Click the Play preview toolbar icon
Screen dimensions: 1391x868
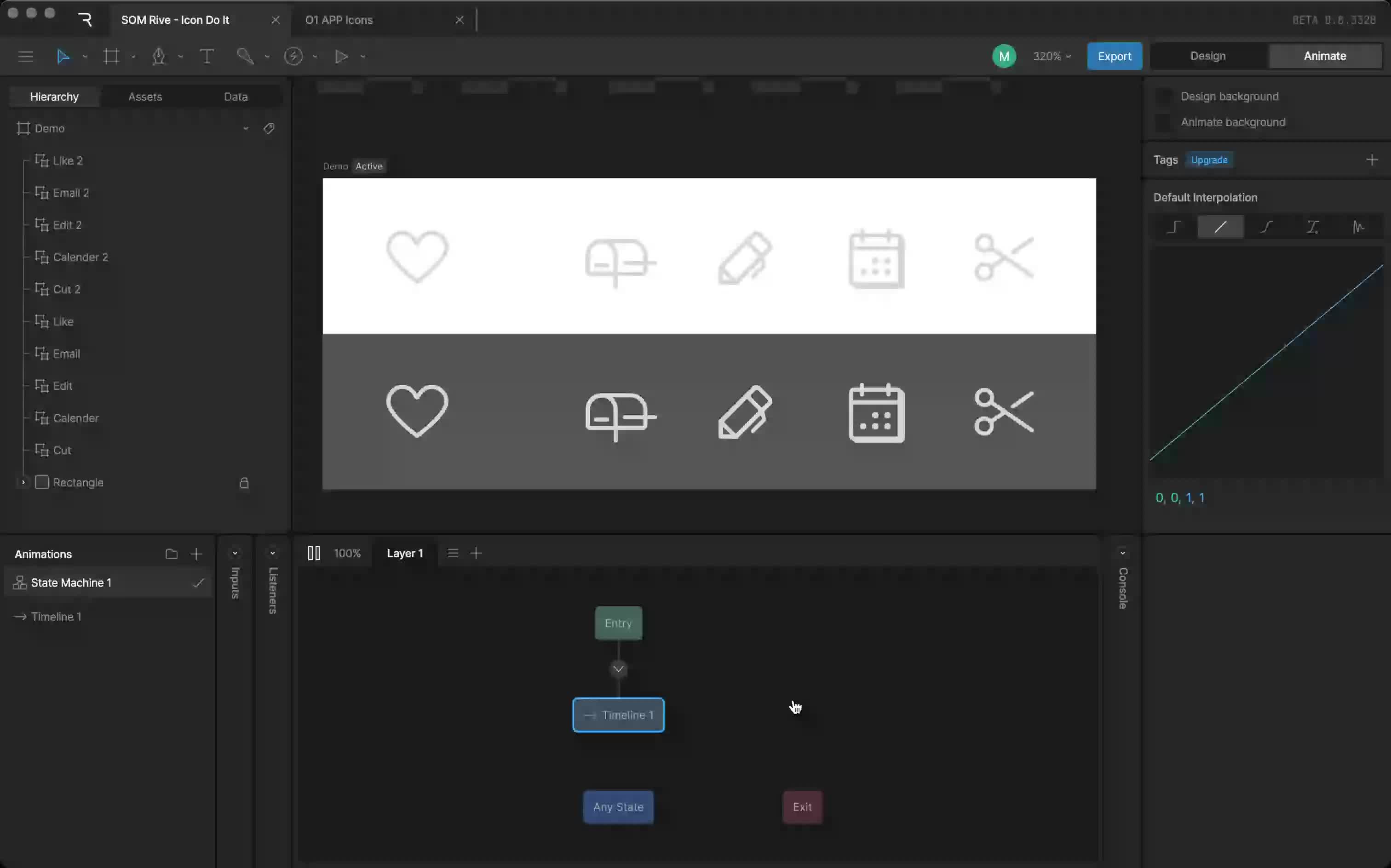(341, 56)
